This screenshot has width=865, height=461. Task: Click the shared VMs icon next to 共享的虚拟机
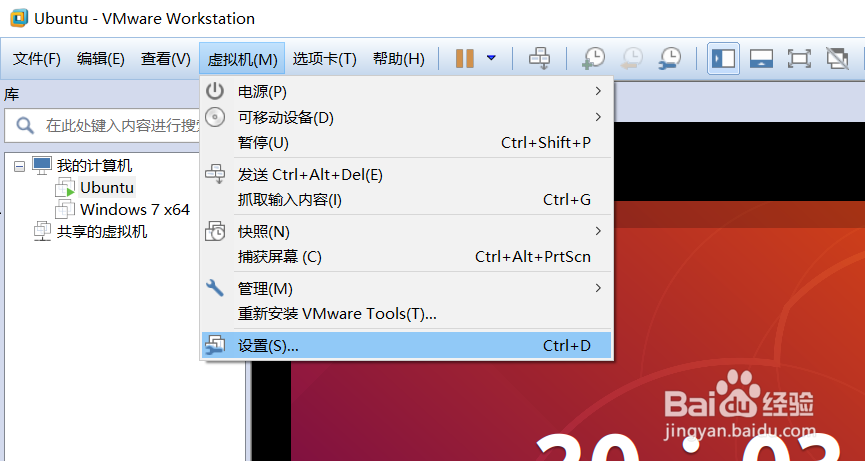pos(42,232)
